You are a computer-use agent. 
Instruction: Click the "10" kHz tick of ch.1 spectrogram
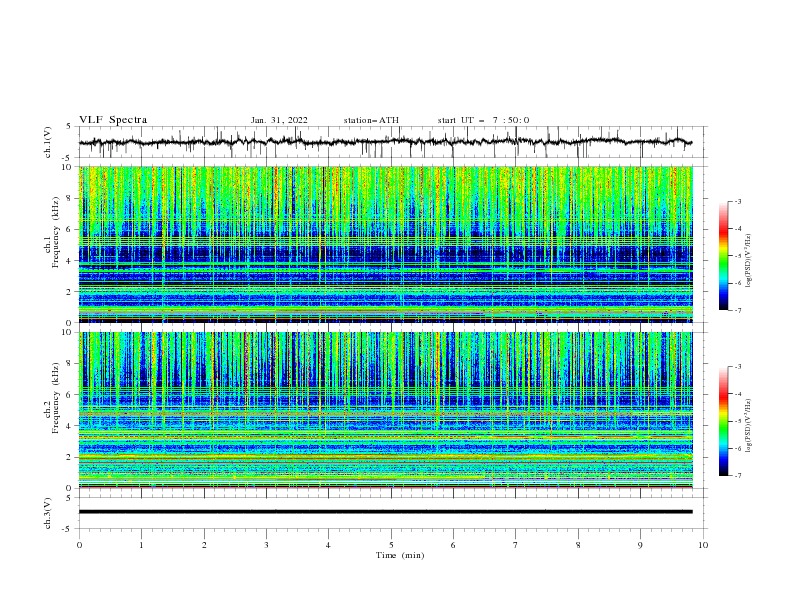point(67,167)
